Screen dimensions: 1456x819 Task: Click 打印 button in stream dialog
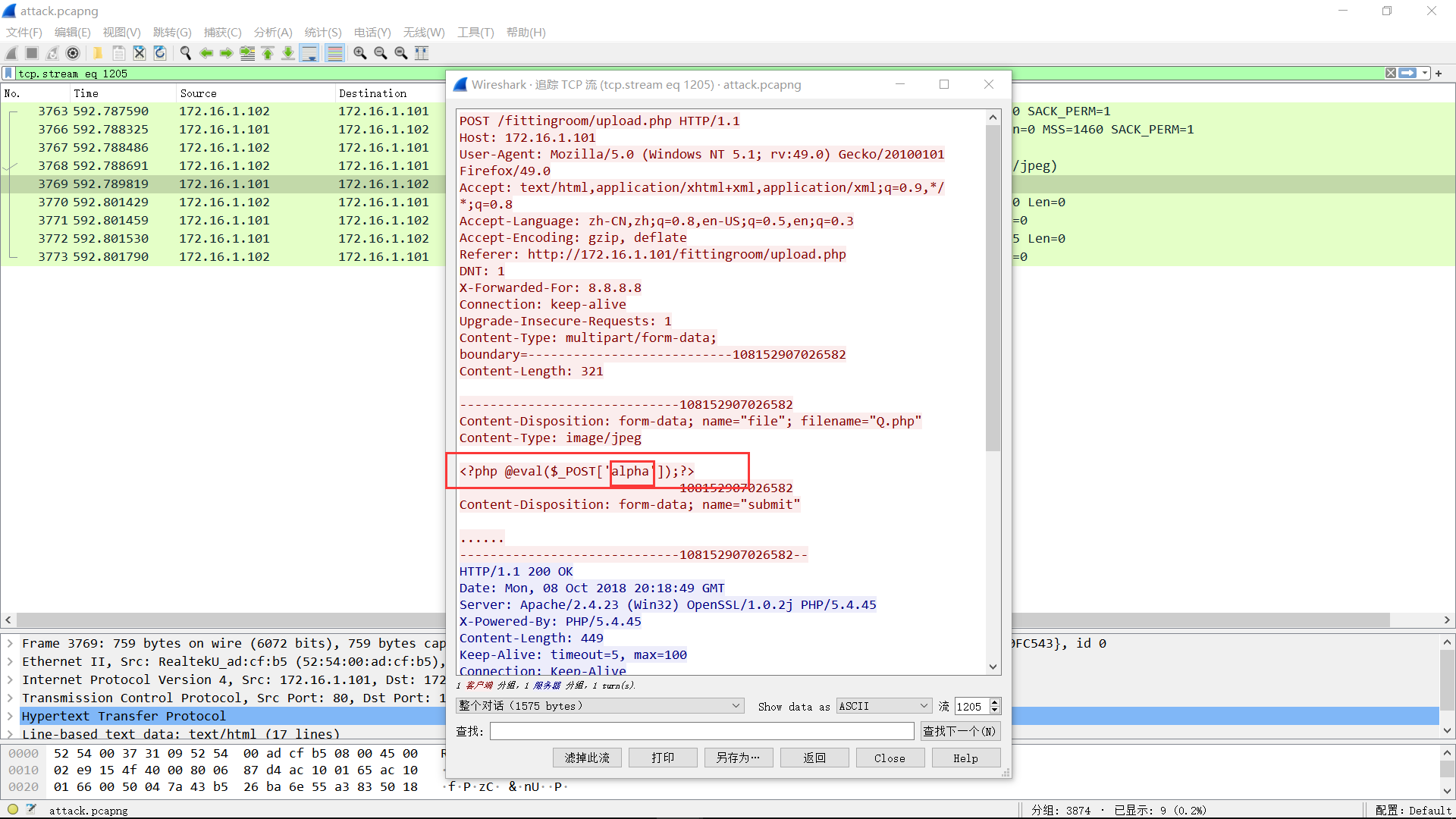(663, 758)
